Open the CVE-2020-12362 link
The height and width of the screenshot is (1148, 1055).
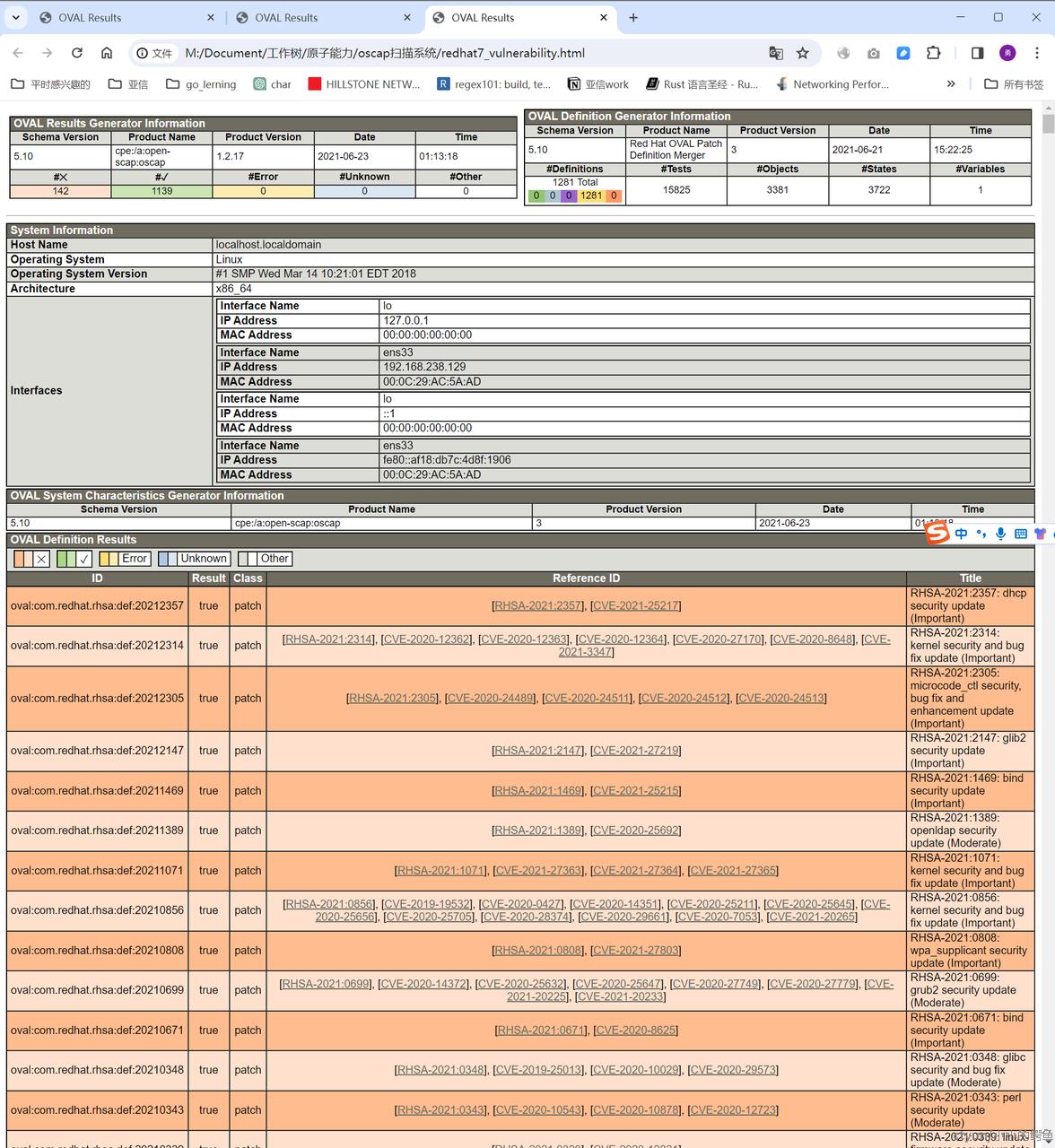pos(426,639)
